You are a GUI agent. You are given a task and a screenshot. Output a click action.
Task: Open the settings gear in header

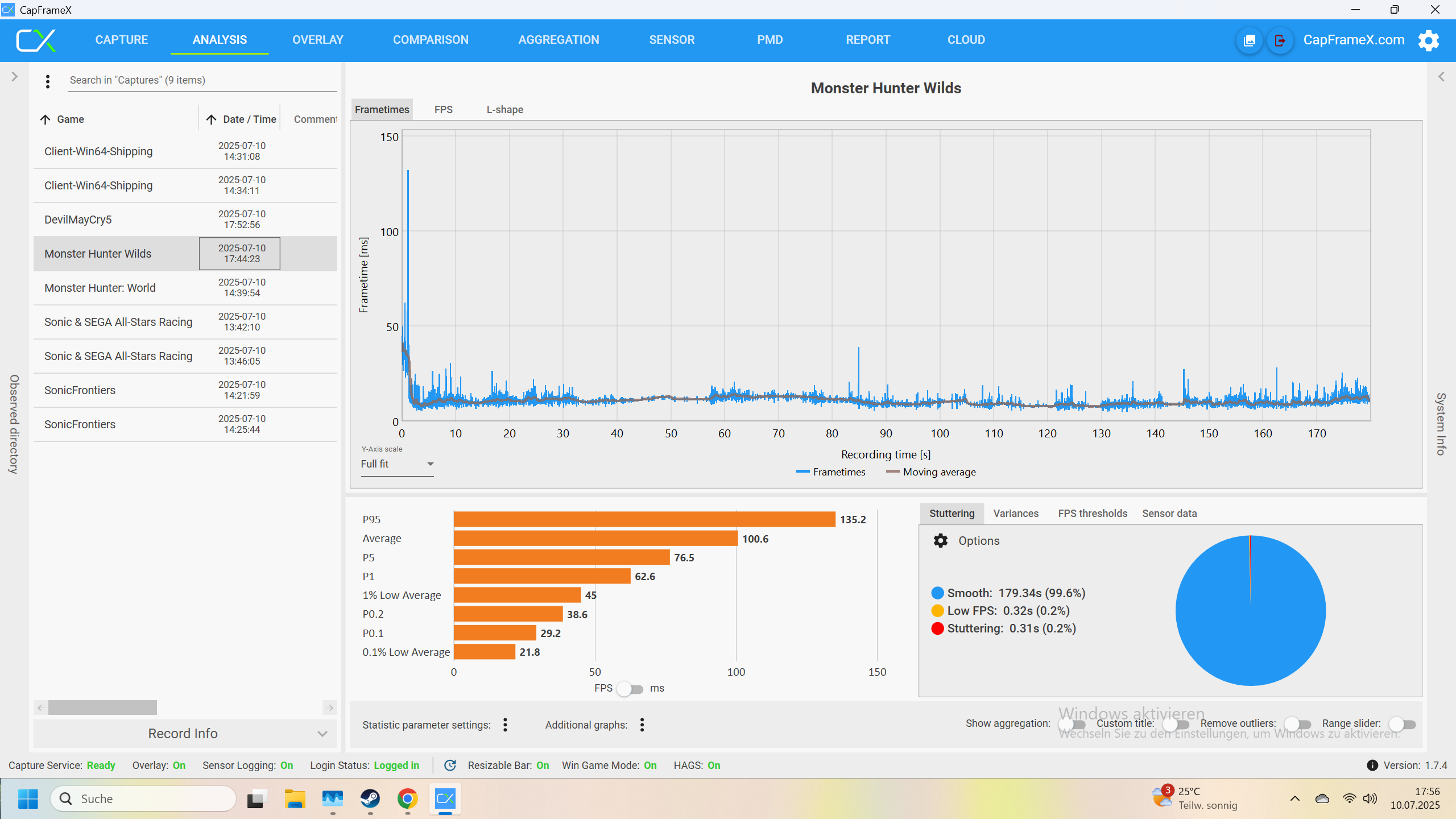[x=1428, y=40]
